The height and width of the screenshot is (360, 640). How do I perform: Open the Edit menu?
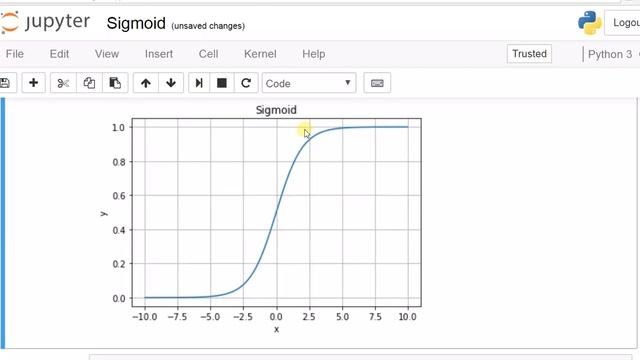point(59,54)
